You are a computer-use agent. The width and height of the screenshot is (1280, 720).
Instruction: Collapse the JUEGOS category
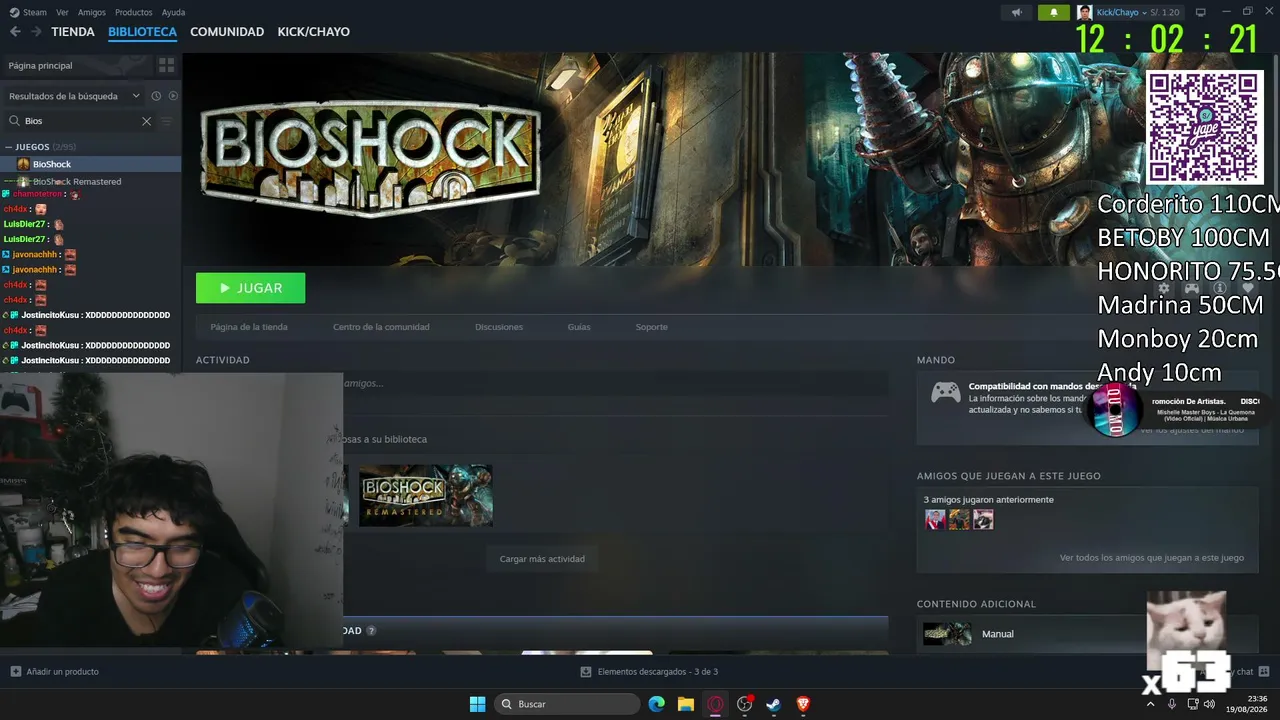coord(10,147)
